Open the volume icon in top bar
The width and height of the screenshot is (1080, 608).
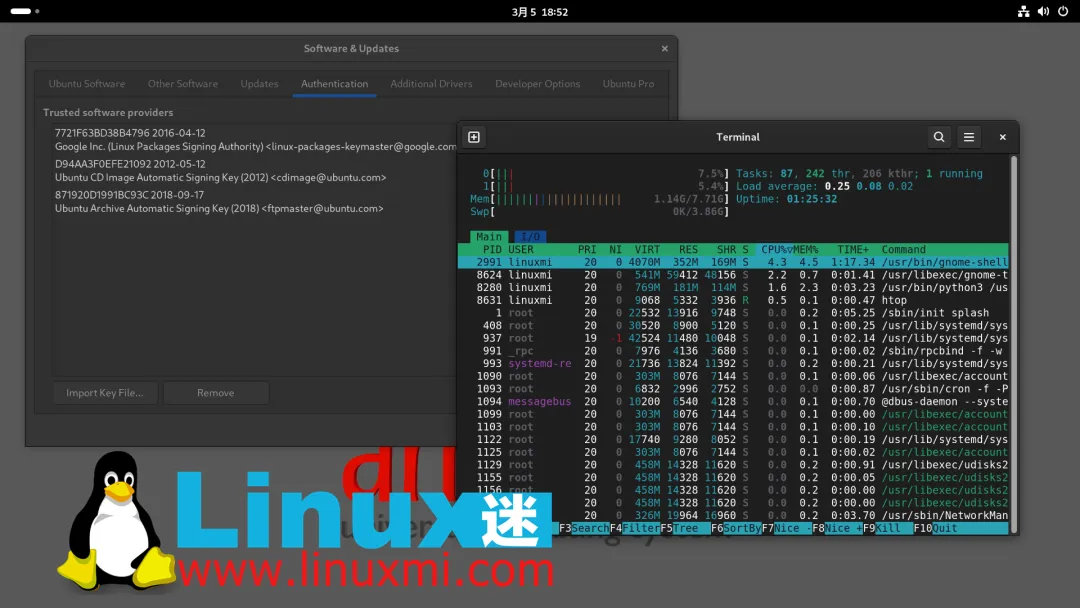[x=1043, y=12]
